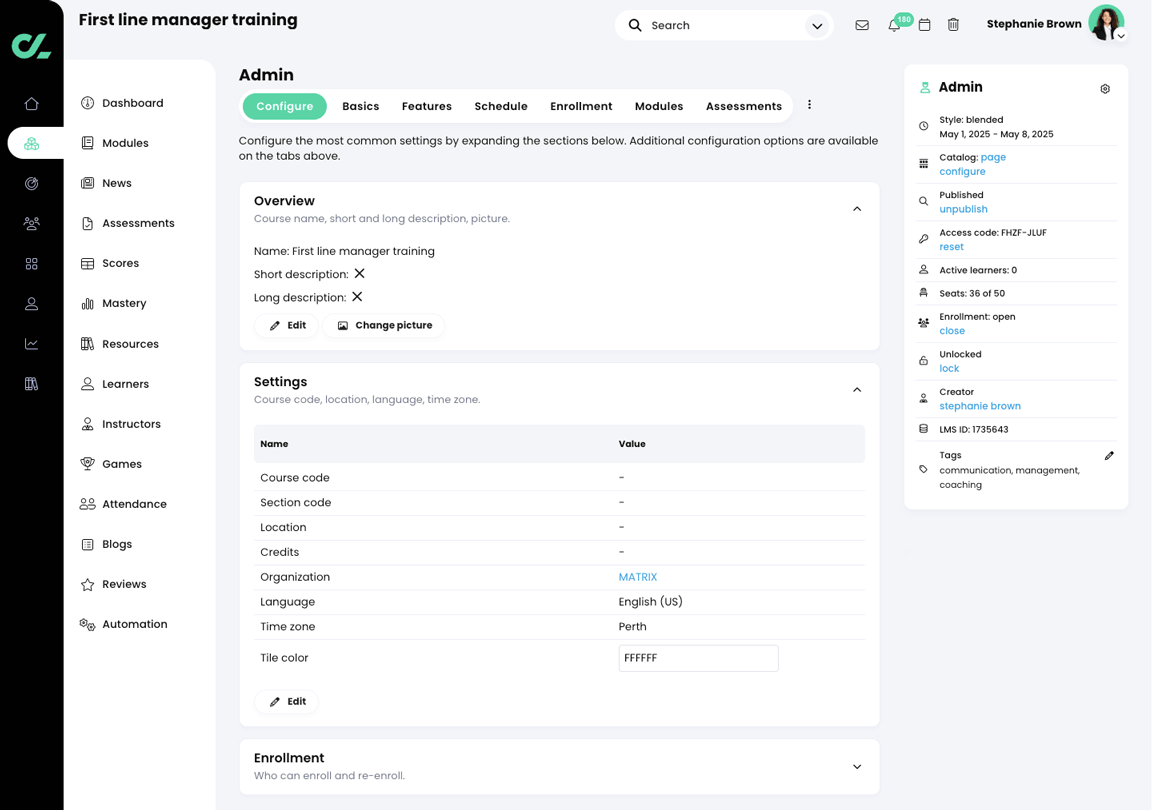This screenshot has width=1152, height=810.
Task: Click the search magnifier icon
Action: pyautogui.click(x=635, y=25)
